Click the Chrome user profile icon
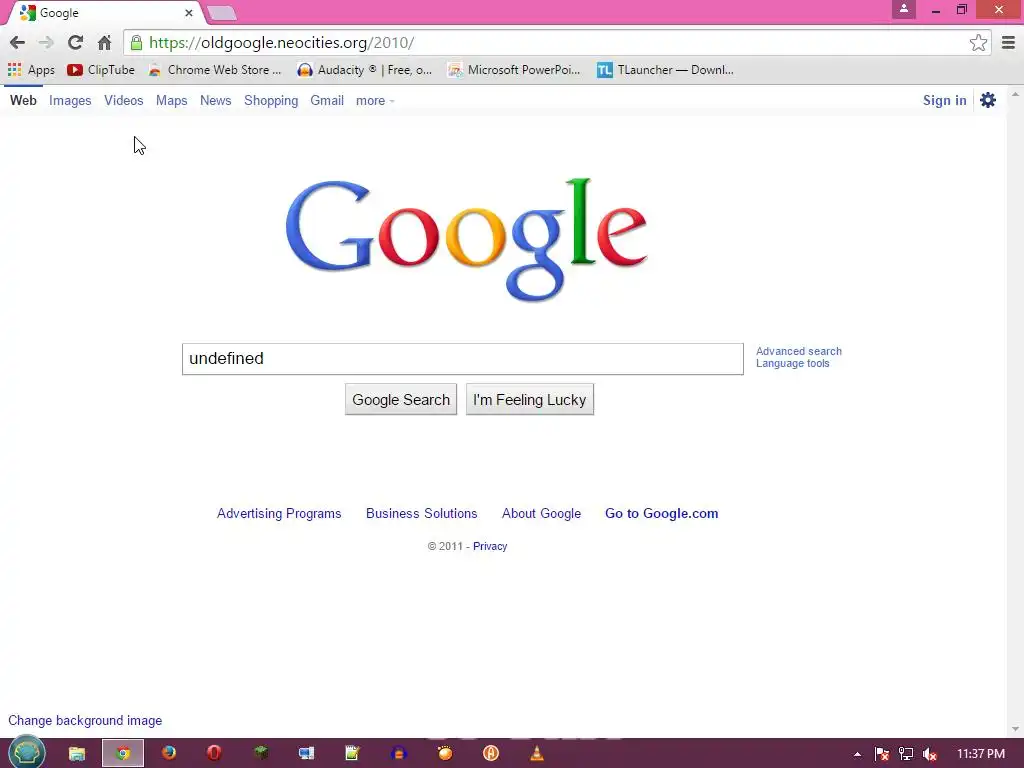 (904, 9)
